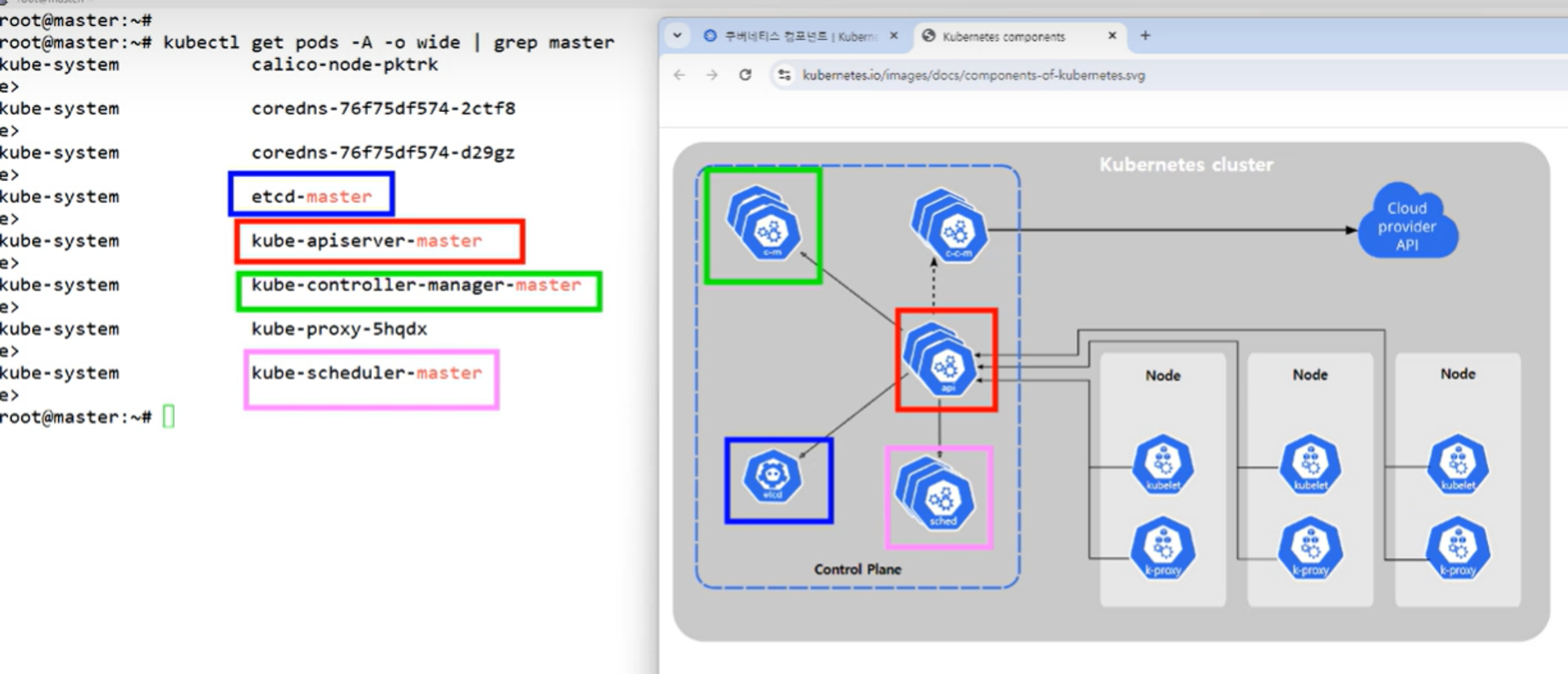The width and height of the screenshot is (1568, 674).
Task: Click the middle Node label
Action: (x=1310, y=375)
